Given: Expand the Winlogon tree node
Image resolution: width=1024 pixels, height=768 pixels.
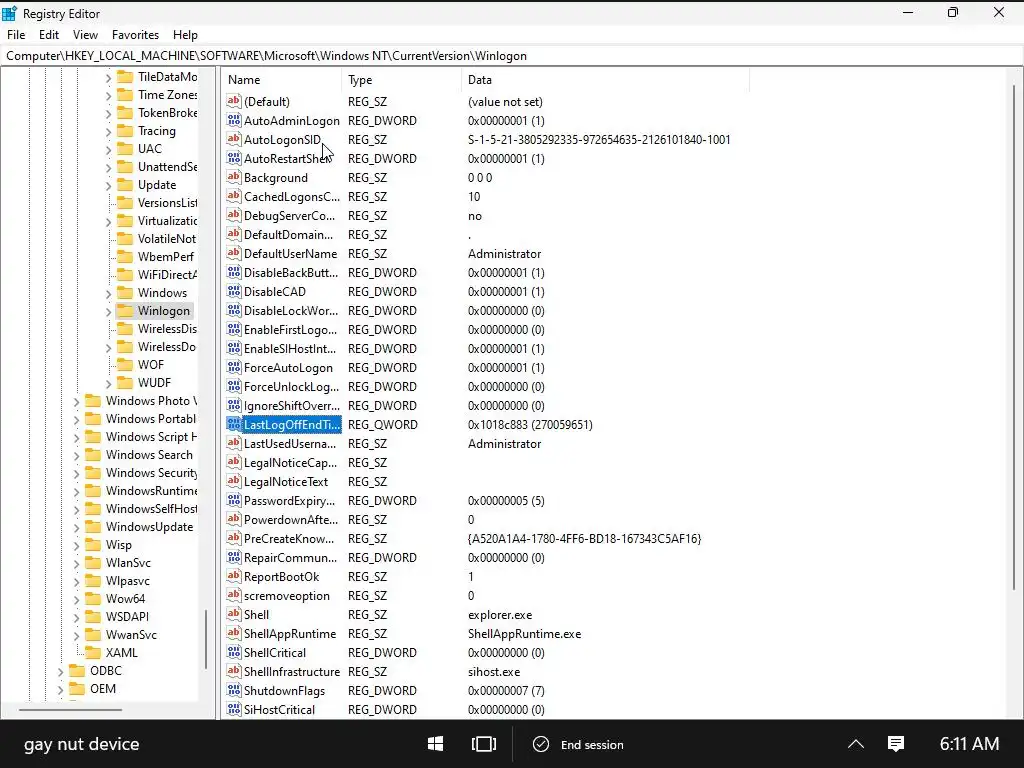Looking at the screenshot, I should click(x=108, y=312).
